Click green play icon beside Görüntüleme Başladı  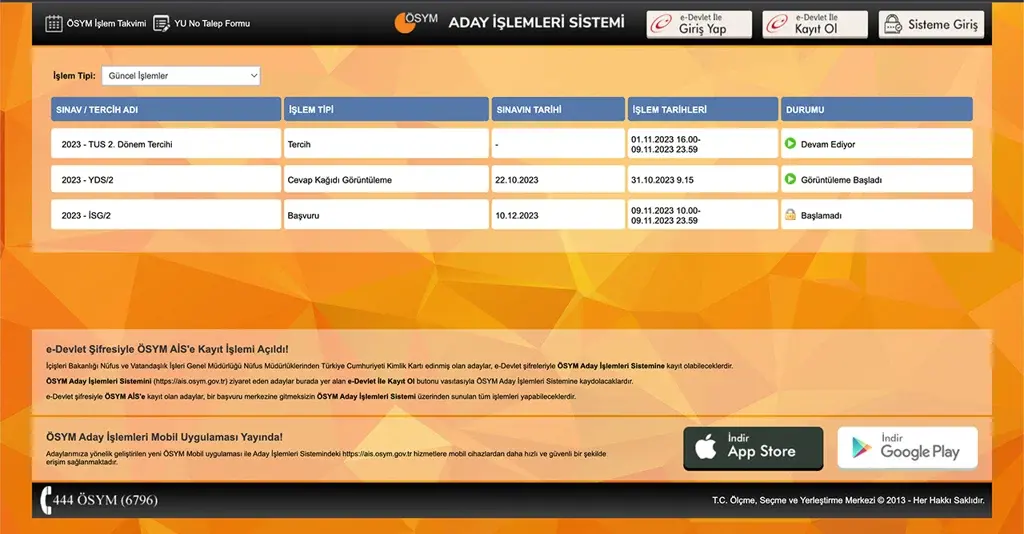click(x=790, y=180)
